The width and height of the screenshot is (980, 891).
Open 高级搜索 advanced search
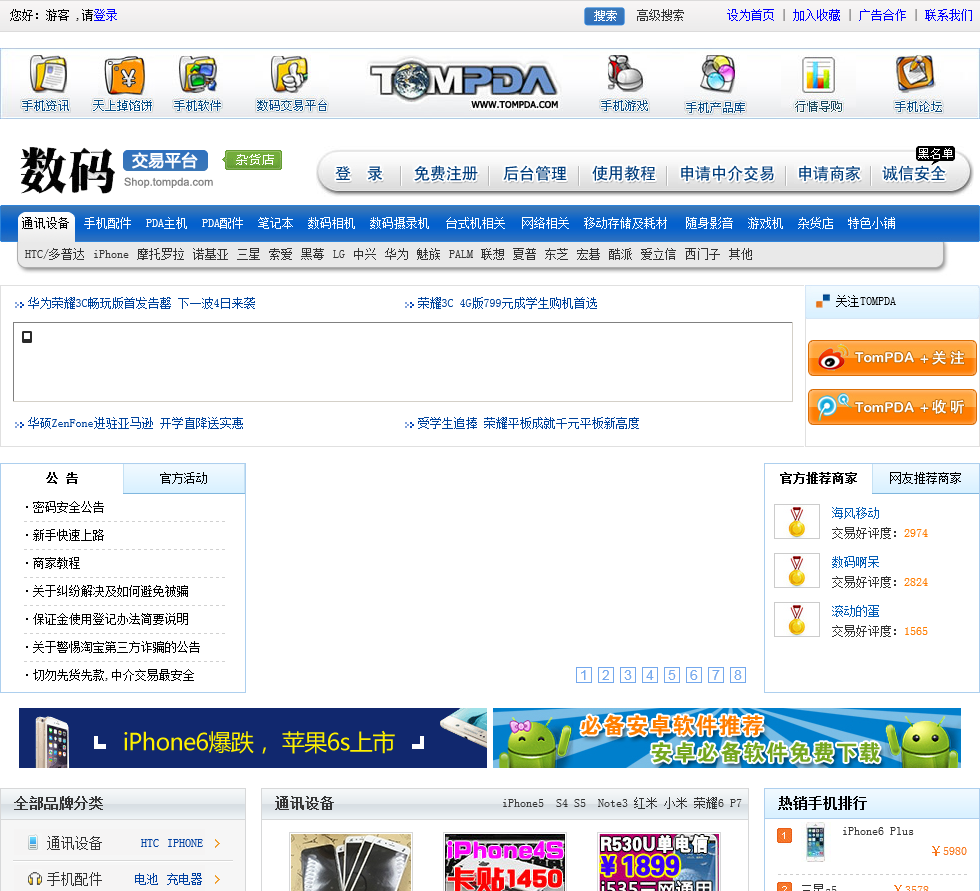point(660,16)
